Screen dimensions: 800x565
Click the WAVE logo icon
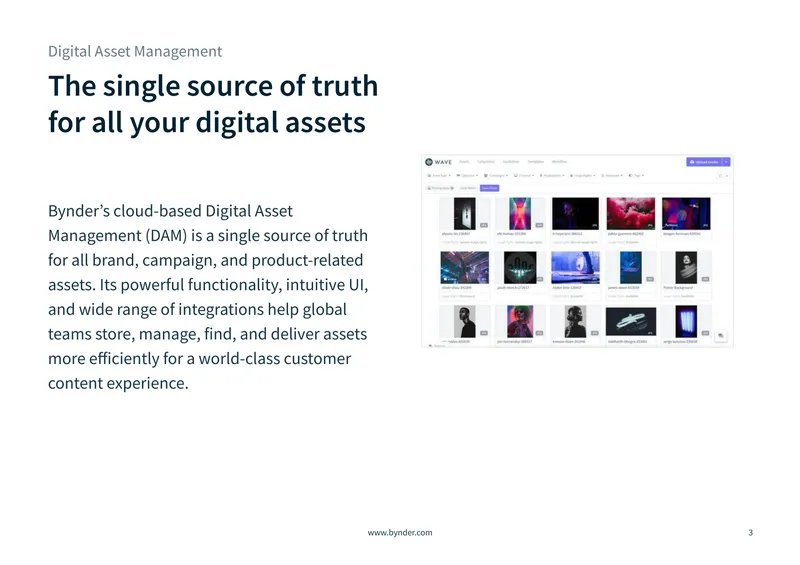[x=429, y=162]
